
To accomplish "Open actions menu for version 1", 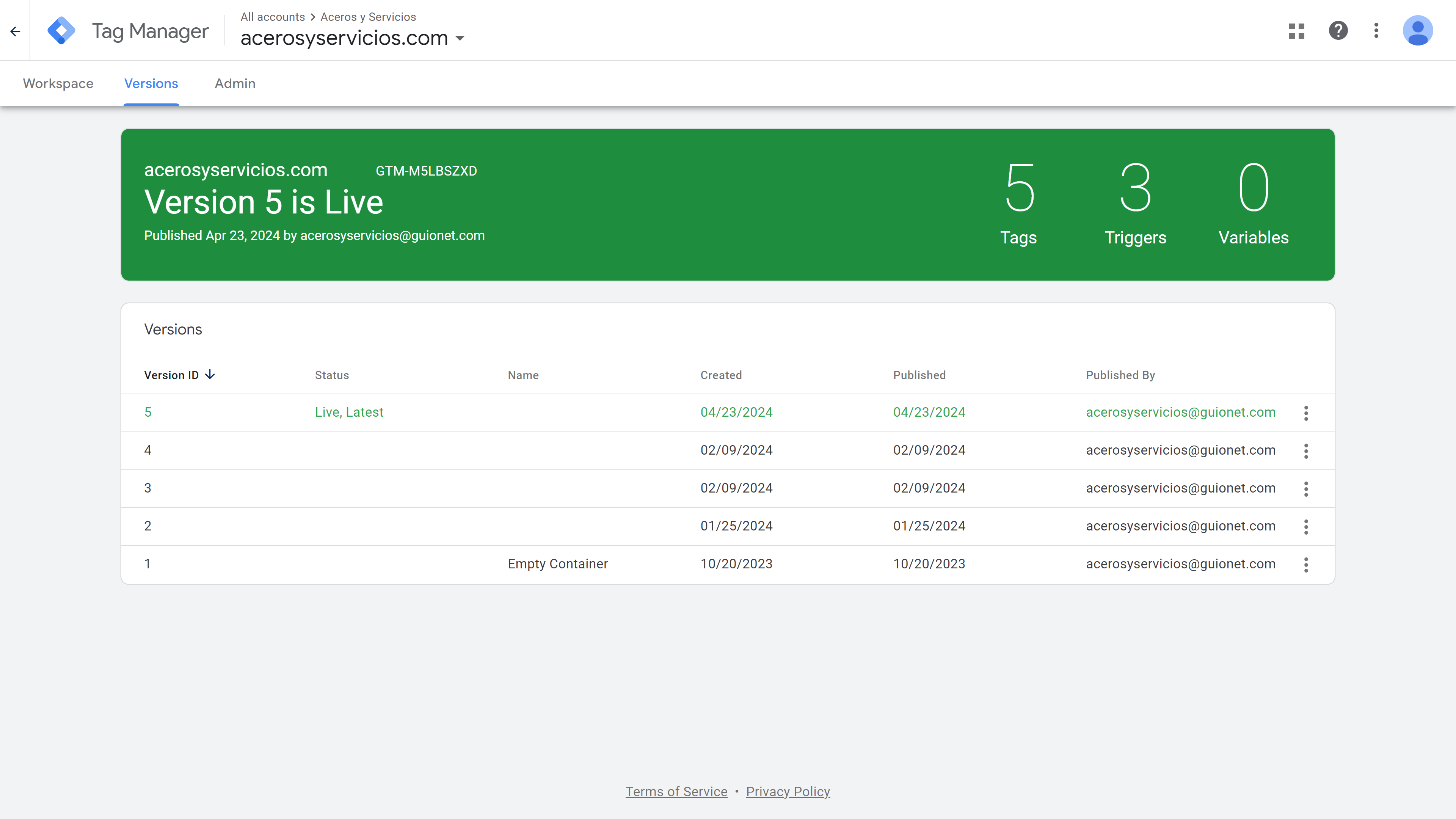I will coord(1305,565).
